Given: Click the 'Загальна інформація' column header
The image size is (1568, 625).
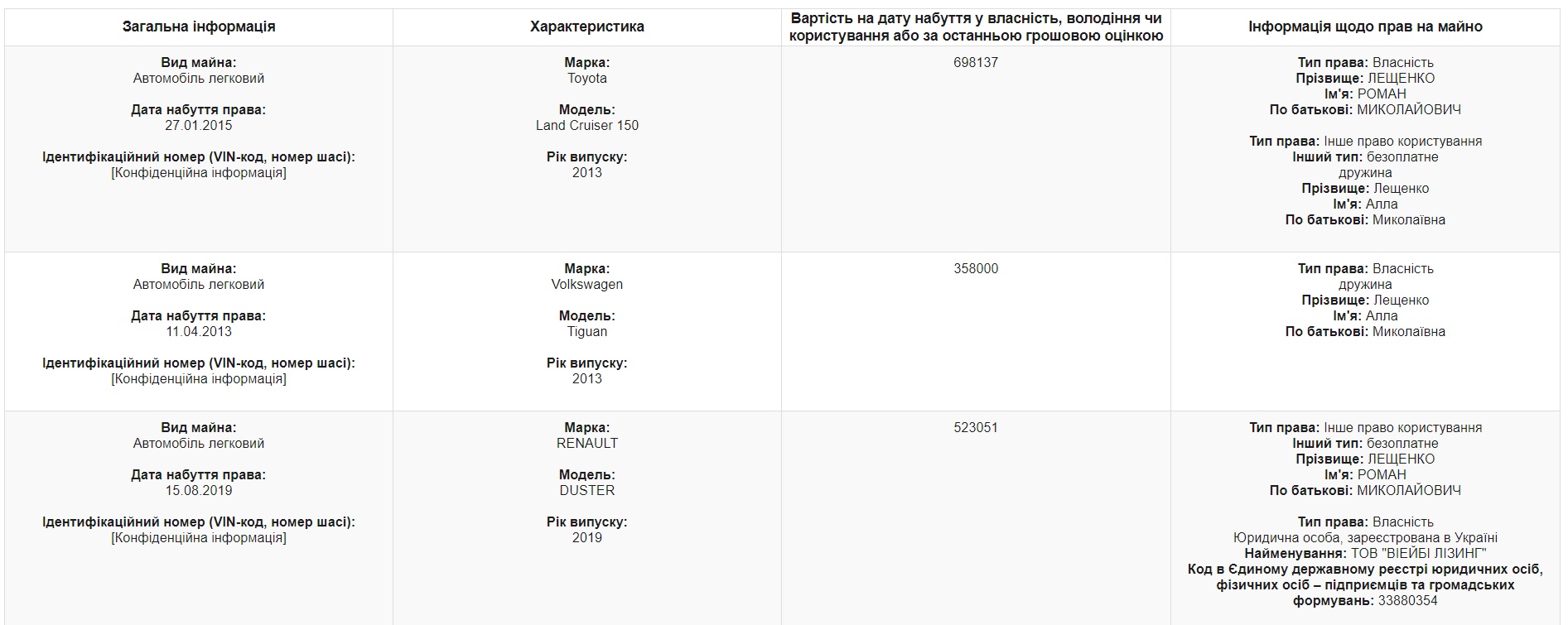Looking at the screenshot, I should pos(199,26).
